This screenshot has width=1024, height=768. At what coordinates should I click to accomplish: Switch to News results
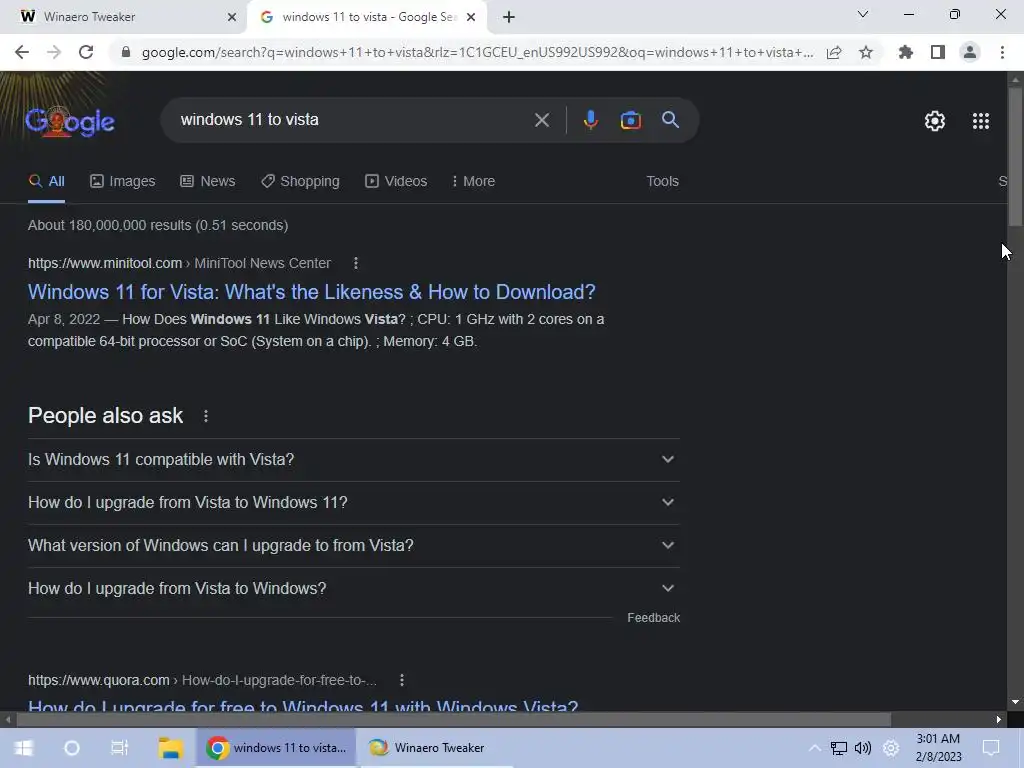[x=208, y=182]
